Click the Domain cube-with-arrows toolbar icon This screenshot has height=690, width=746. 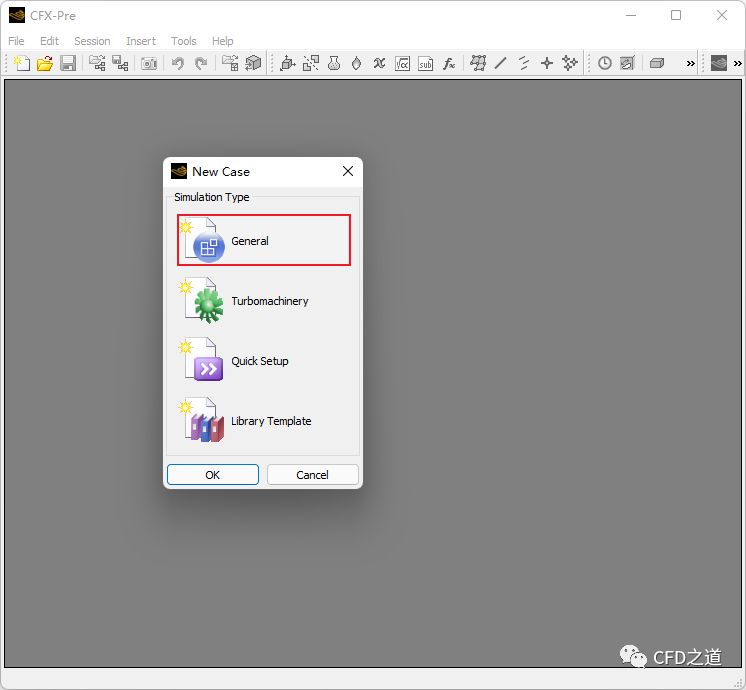(x=287, y=63)
